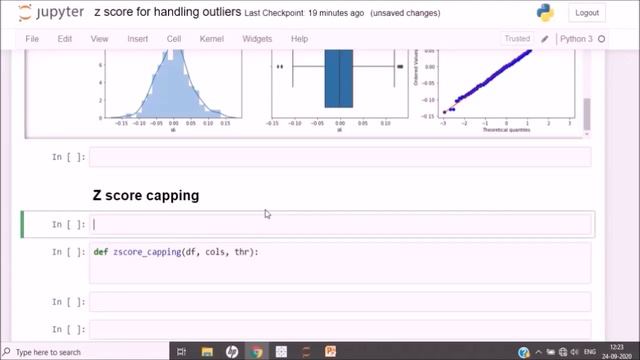Click the last empty cell at the bottom
Viewport: 640px width, 360px height.
point(340,329)
